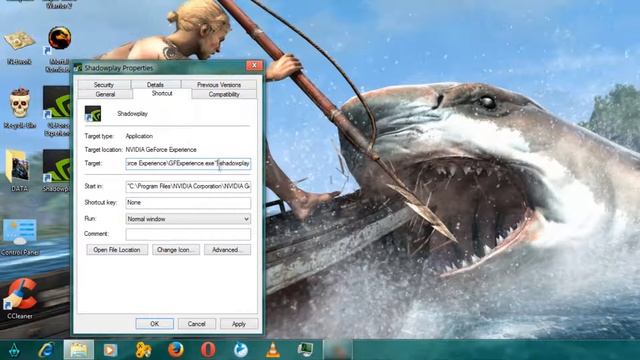Launch VLC media player from taskbar

pos(273,350)
